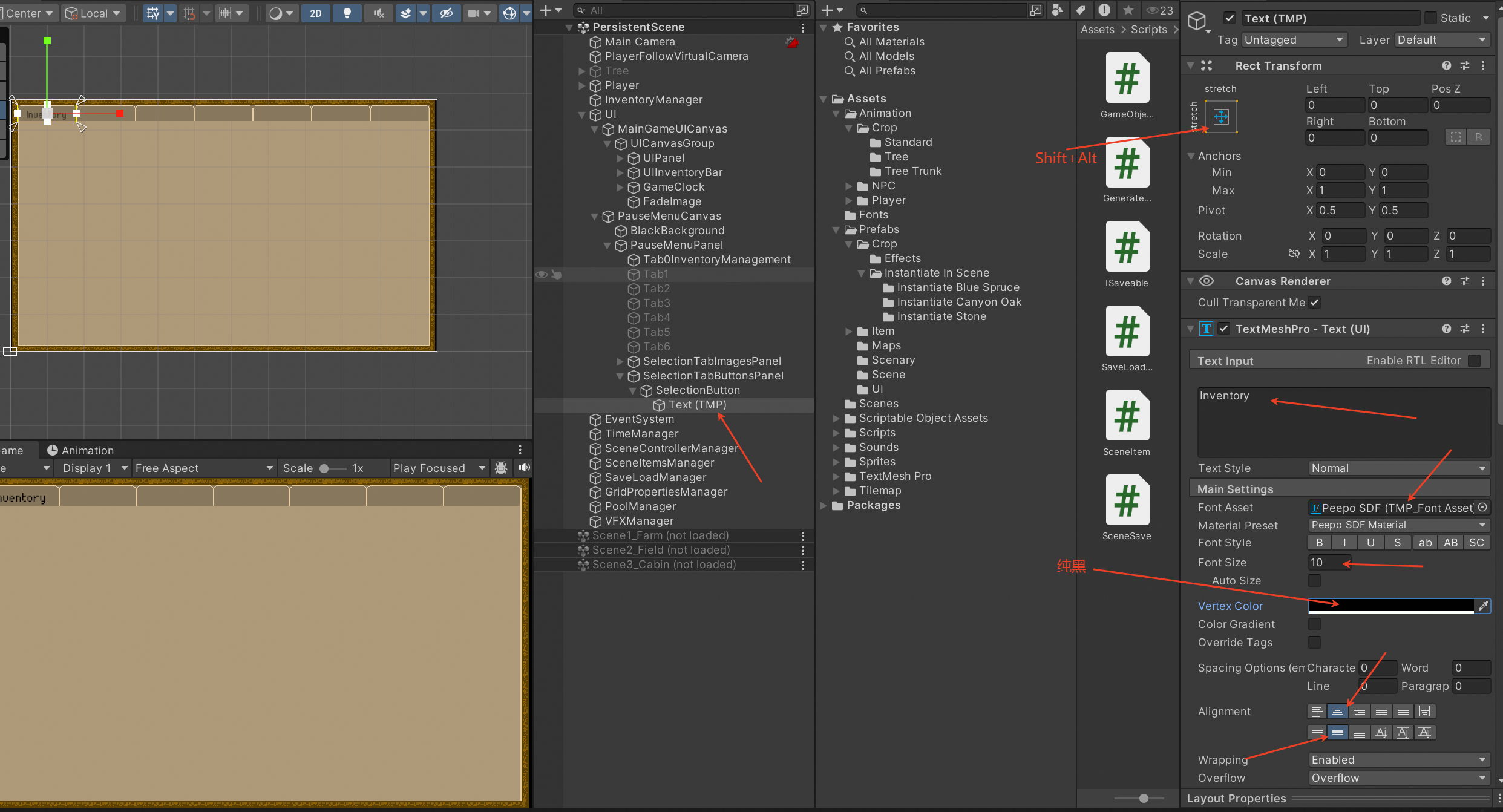
Task: Expand the Scripts folder in Assets
Action: [836, 433]
